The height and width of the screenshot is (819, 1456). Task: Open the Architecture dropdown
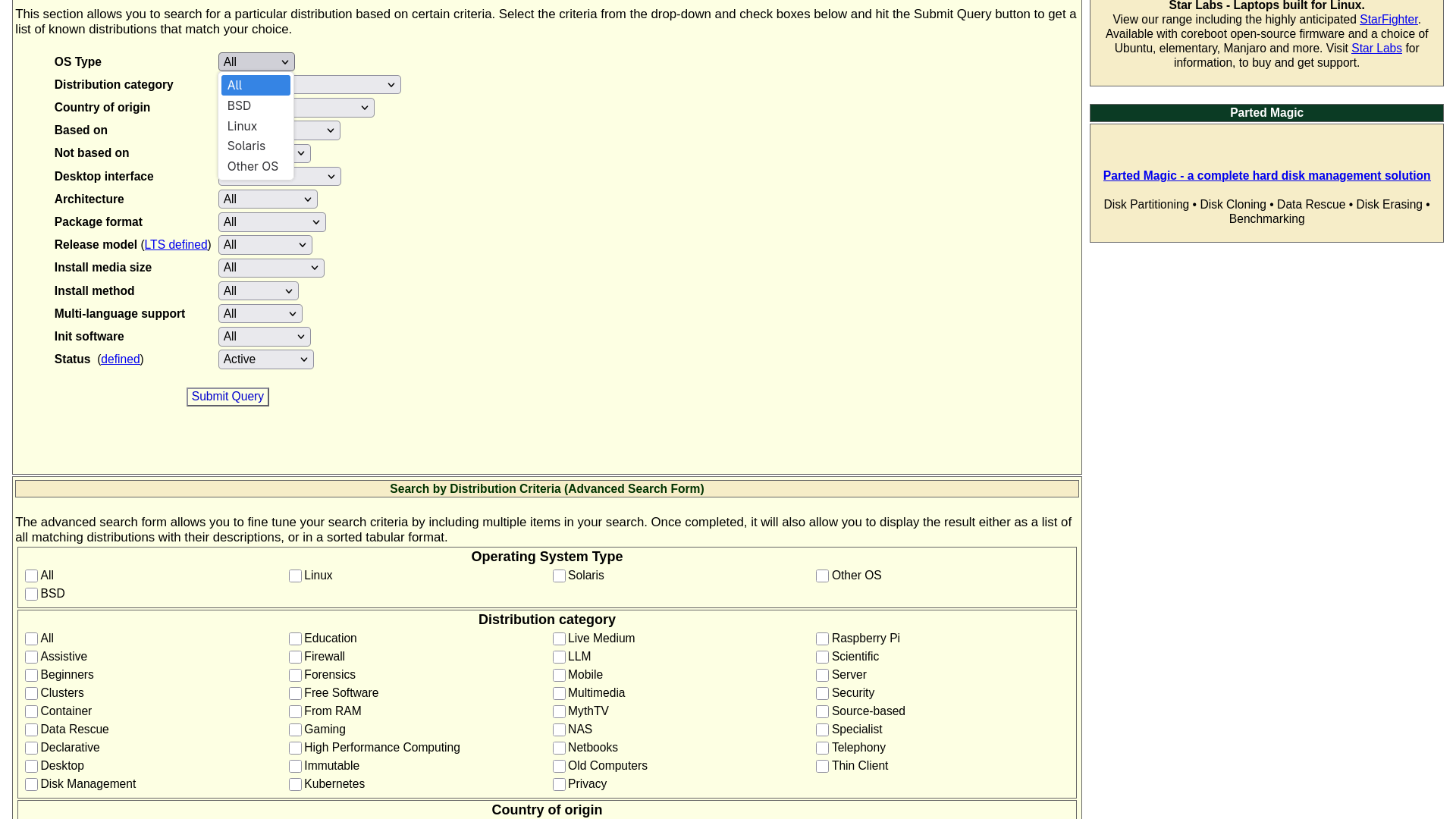267,199
